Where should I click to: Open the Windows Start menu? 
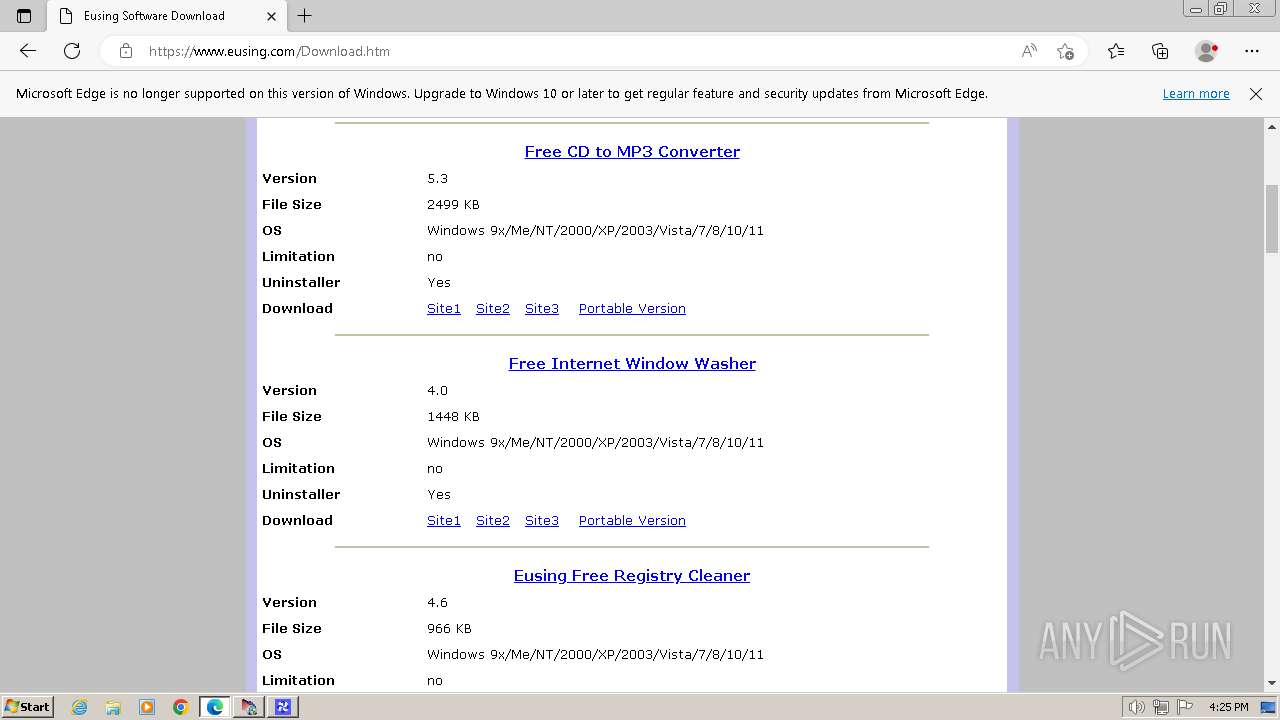[28, 707]
